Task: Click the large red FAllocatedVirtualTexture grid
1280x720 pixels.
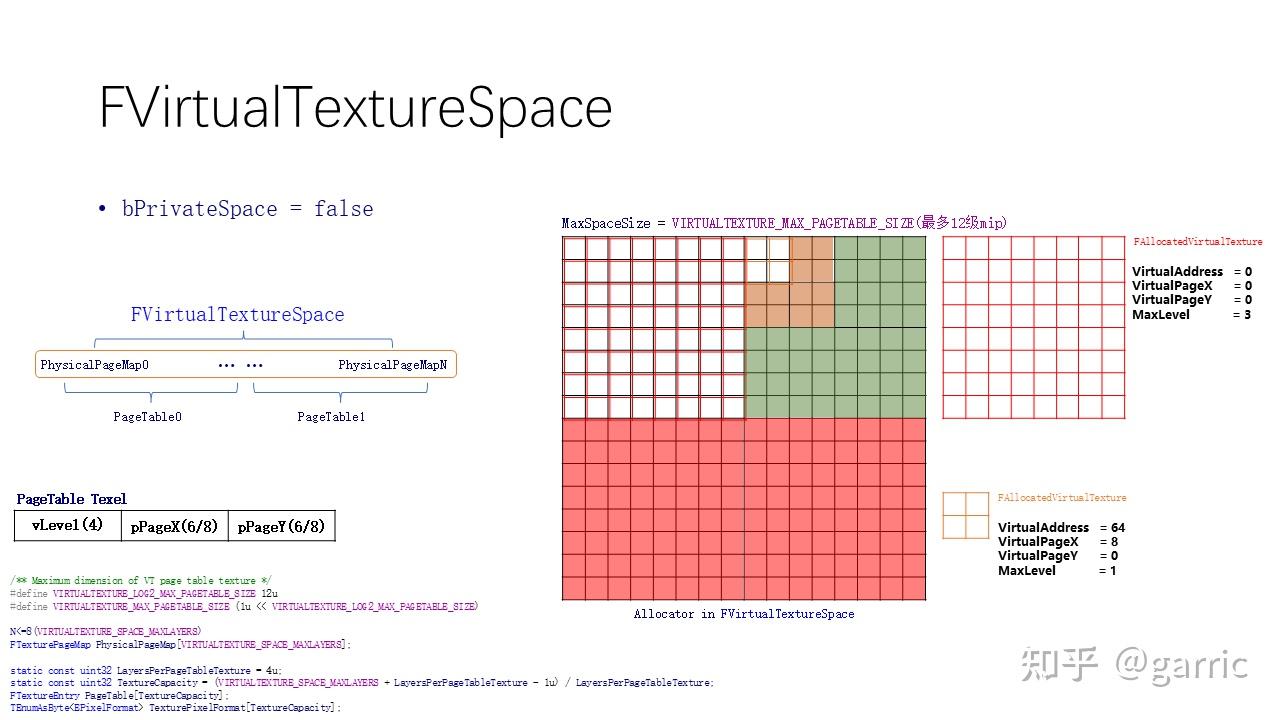Action: pos(1034,330)
